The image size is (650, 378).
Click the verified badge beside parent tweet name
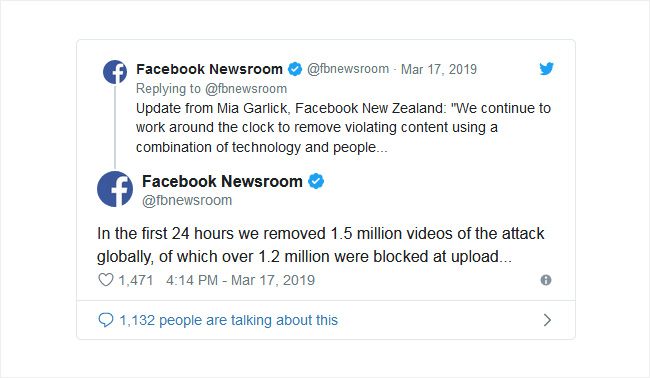pos(295,69)
